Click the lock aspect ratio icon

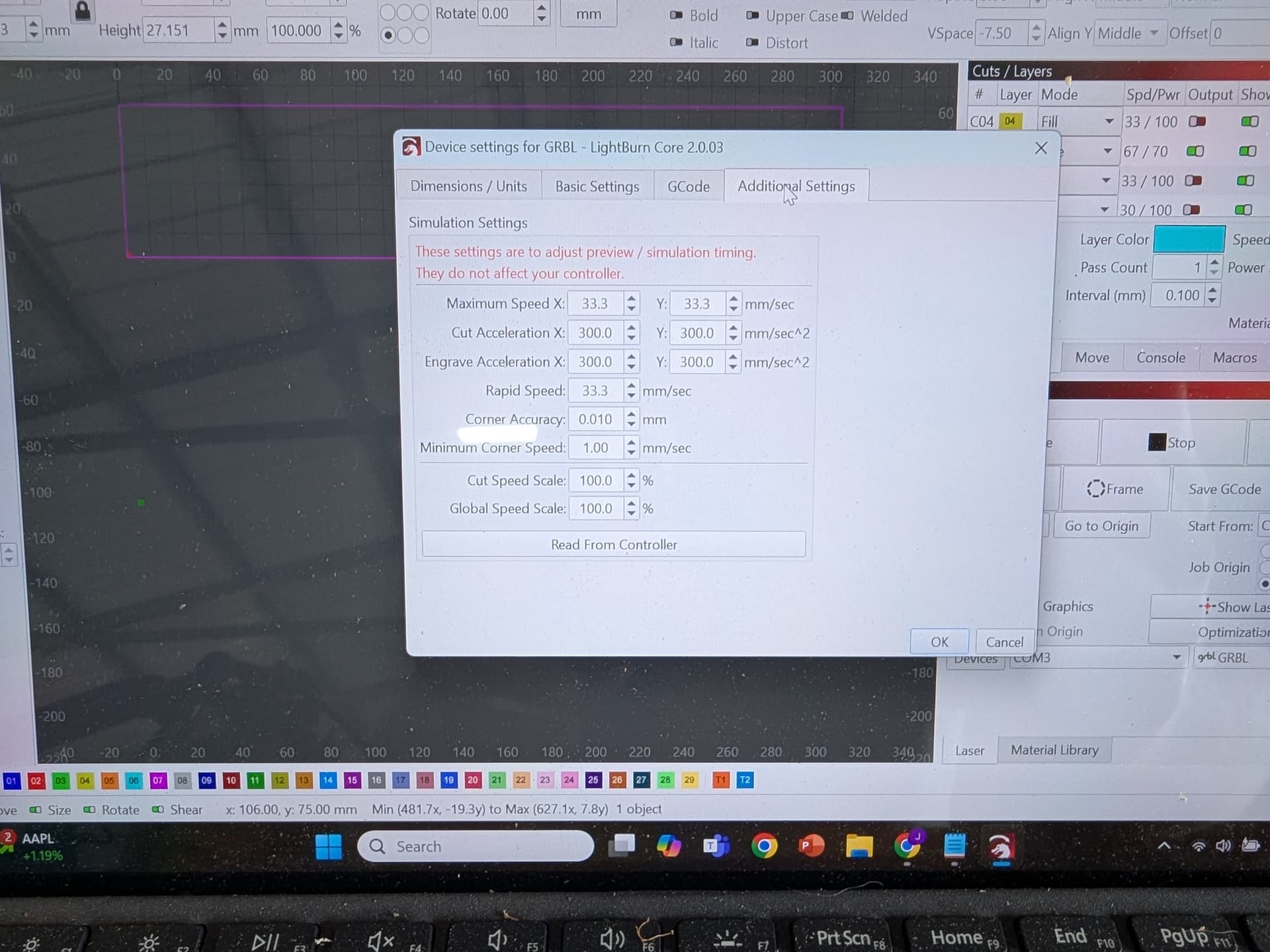[x=83, y=10]
